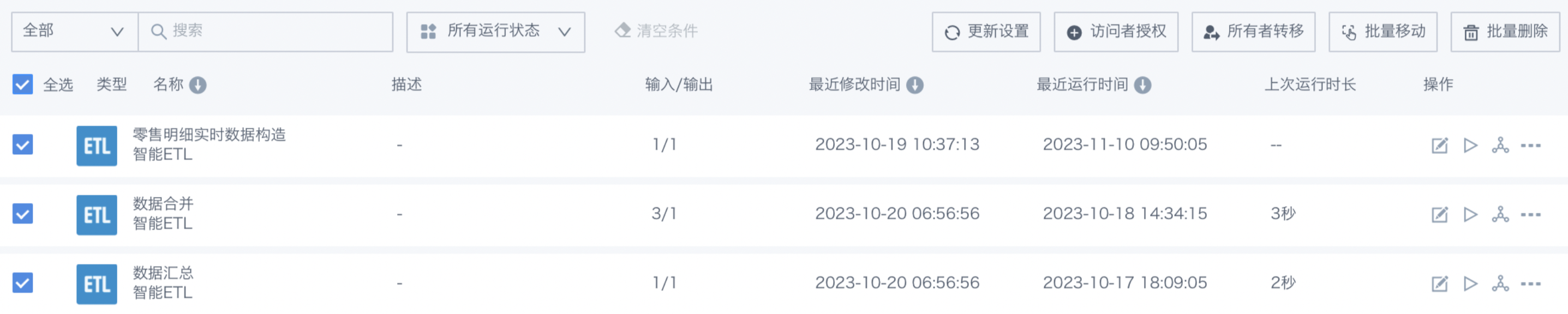The height and width of the screenshot is (314, 1568).
Task: Open more options for 零售明细实时数据构造 row
Action: pos(1531,146)
